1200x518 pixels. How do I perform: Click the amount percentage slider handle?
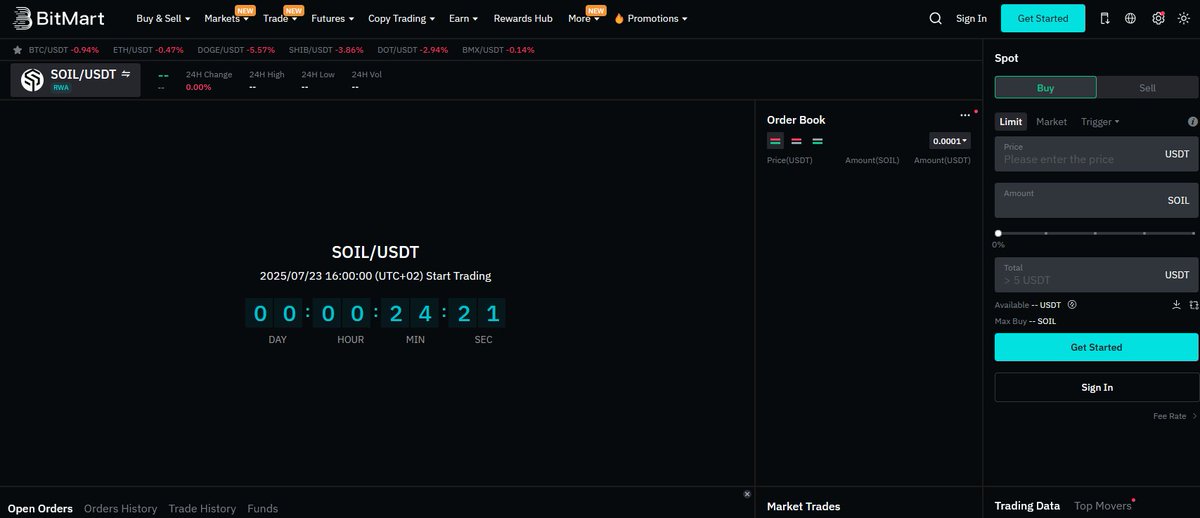click(x=998, y=233)
